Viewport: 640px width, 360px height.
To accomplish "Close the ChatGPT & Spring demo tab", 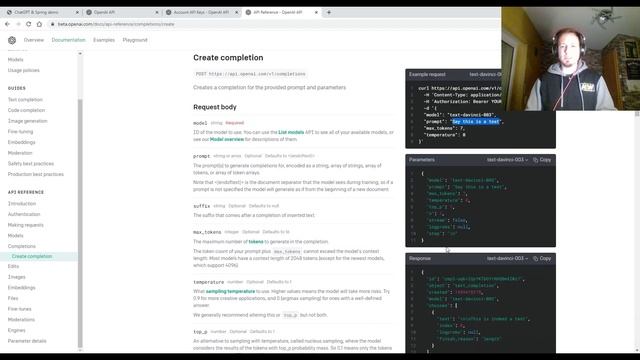I will (77, 12).
